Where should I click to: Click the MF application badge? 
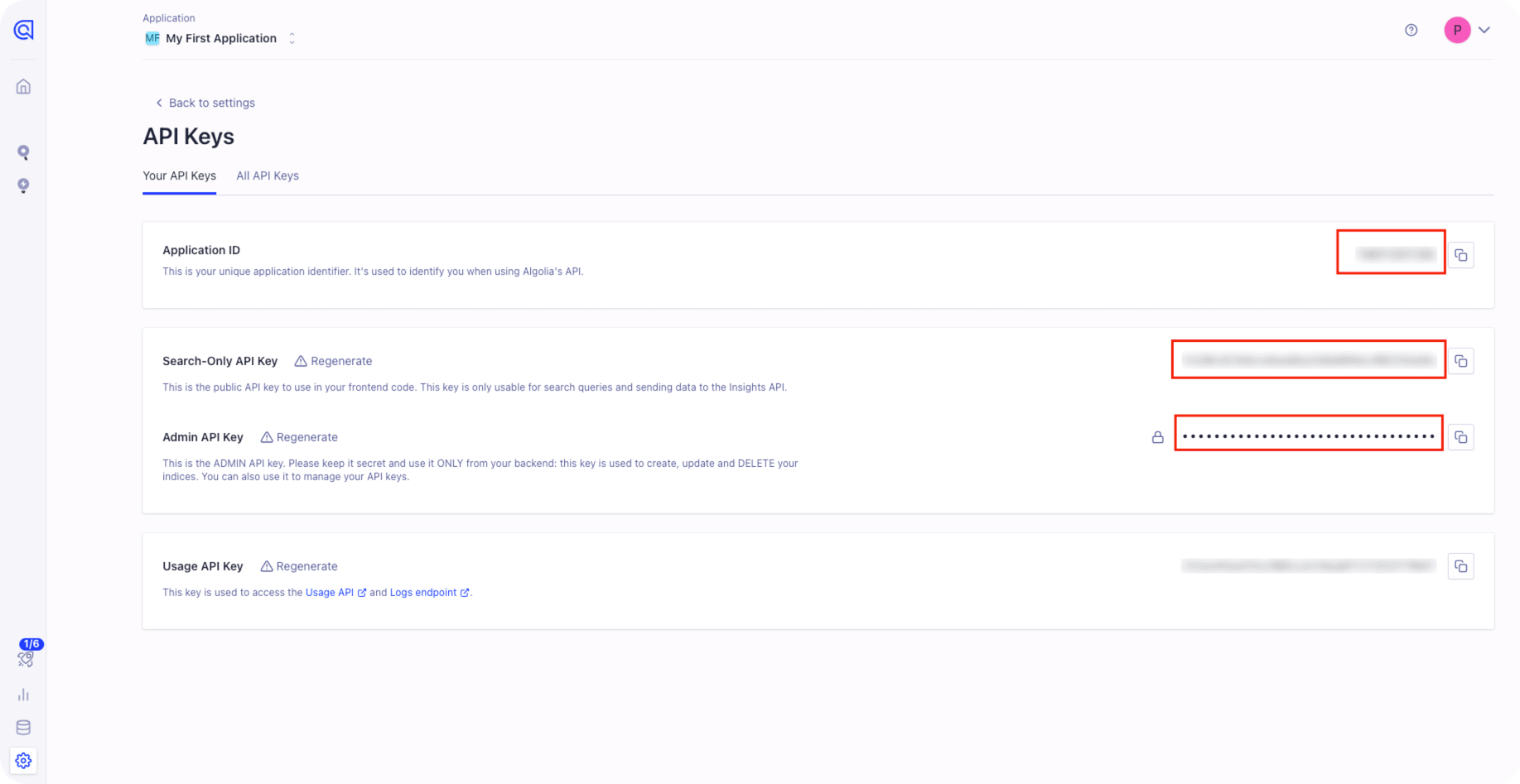point(152,38)
